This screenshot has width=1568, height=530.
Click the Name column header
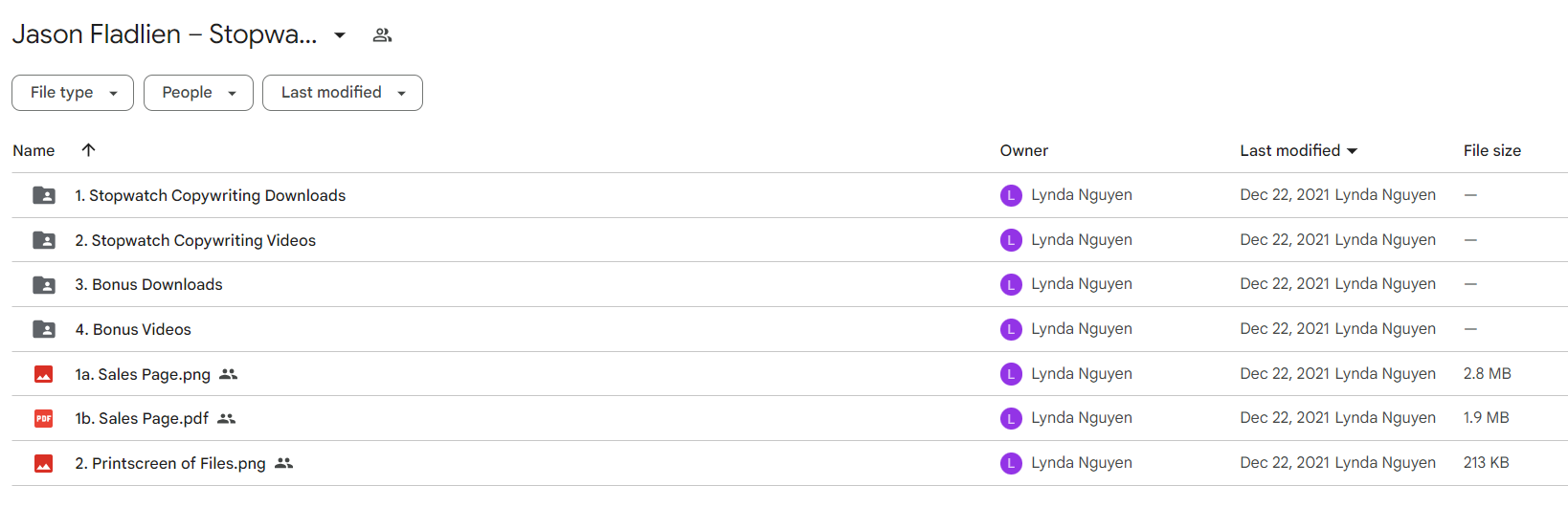click(34, 150)
